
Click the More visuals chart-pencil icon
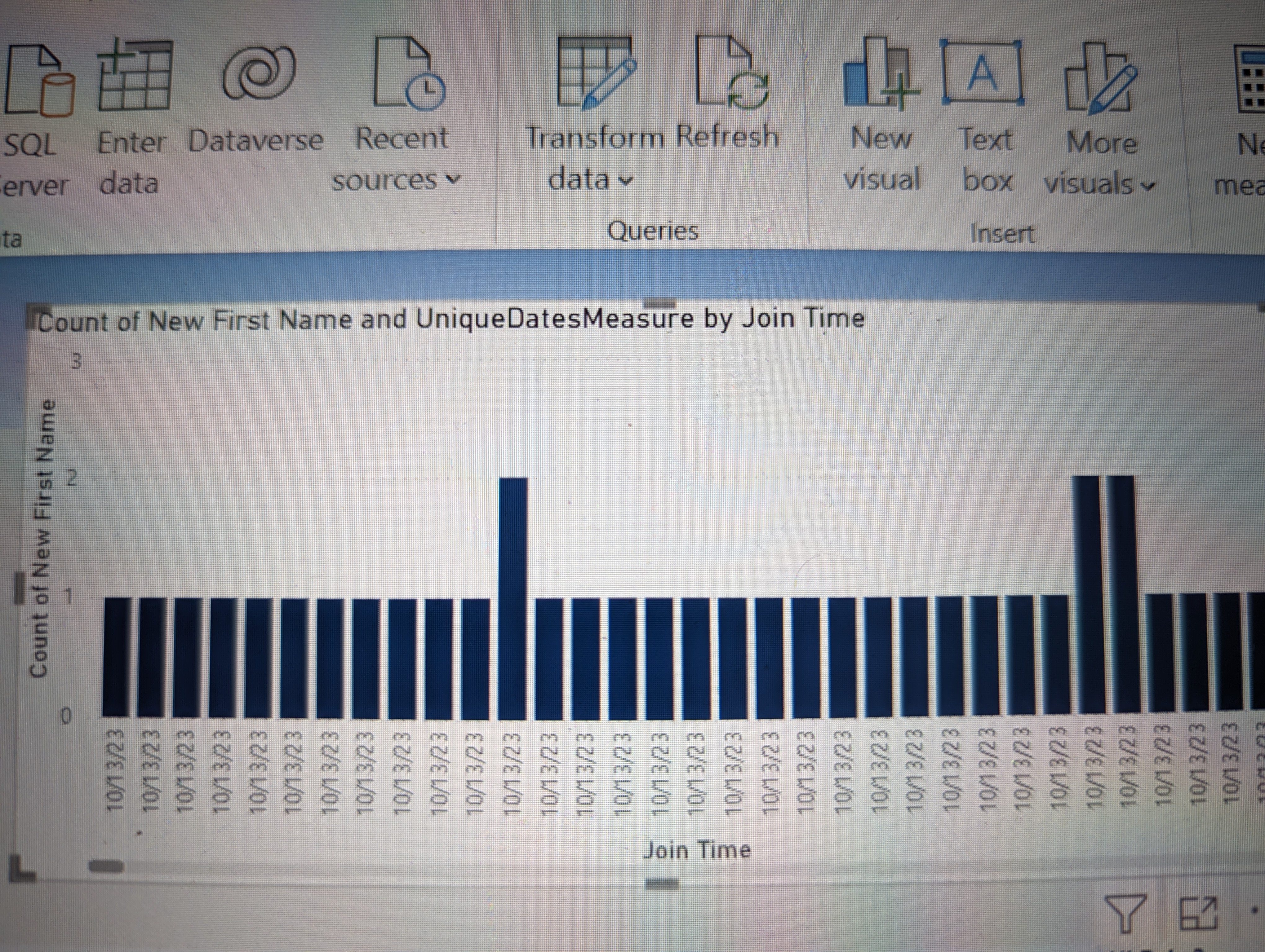tap(1099, 77)
